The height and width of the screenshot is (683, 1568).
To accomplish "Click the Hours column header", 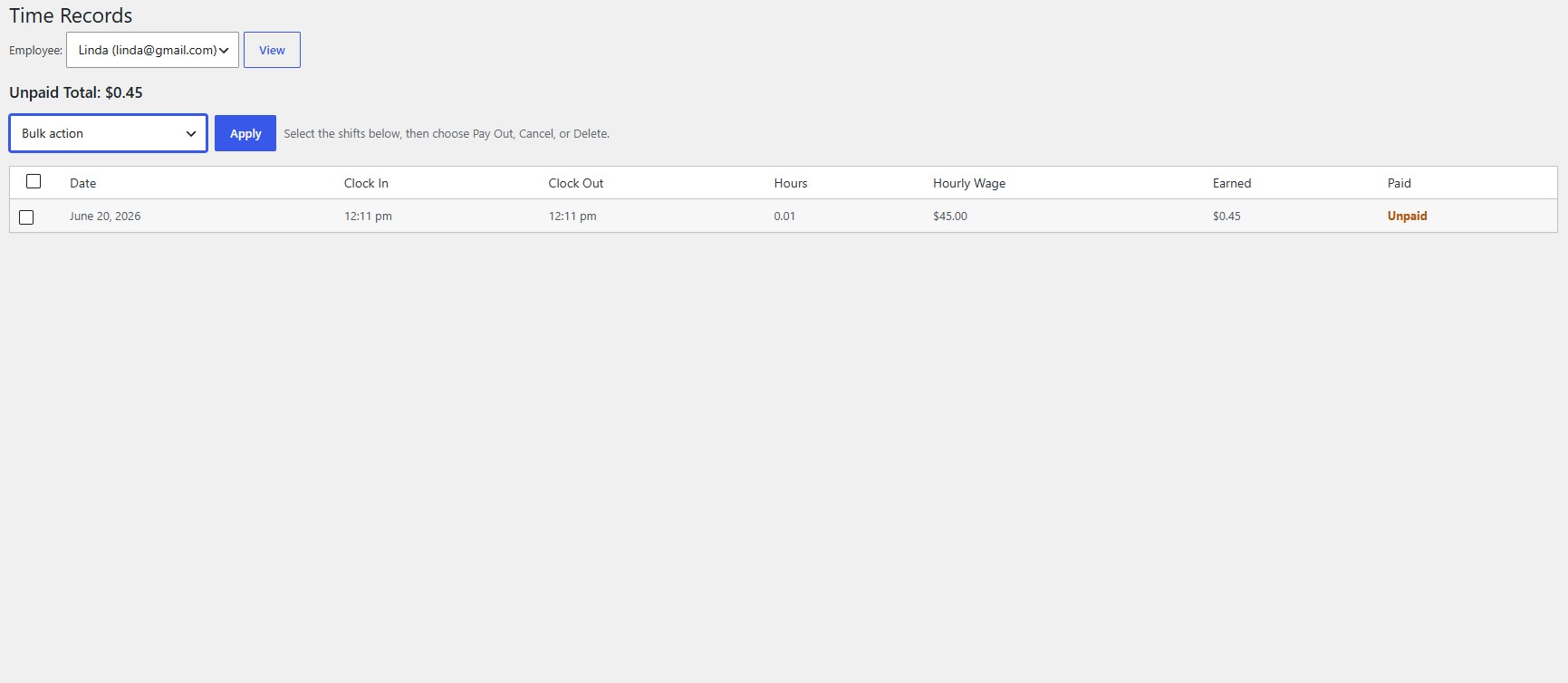I will 791,183.
